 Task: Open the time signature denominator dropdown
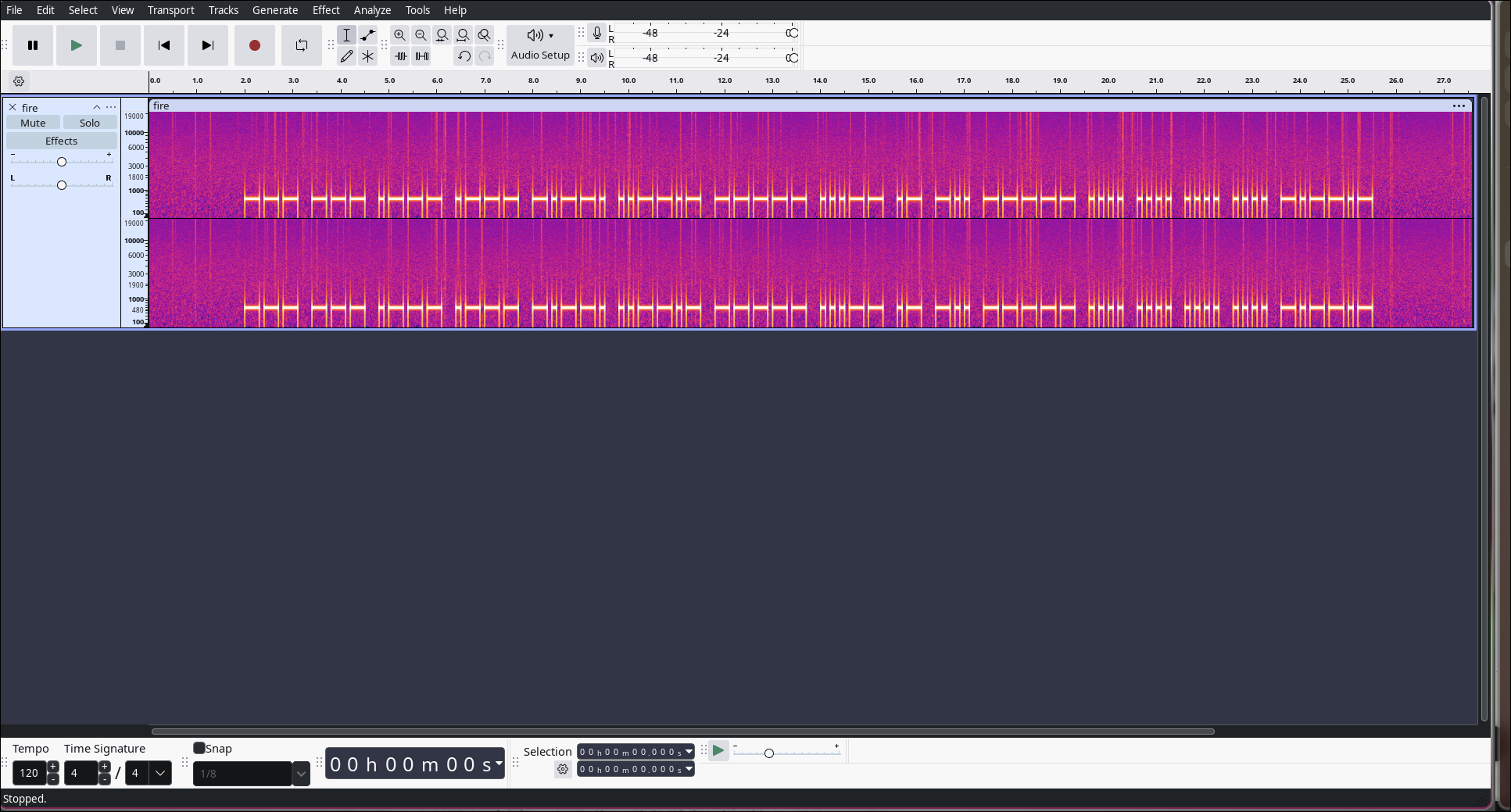pyautogui.click(x=160, y=773)
